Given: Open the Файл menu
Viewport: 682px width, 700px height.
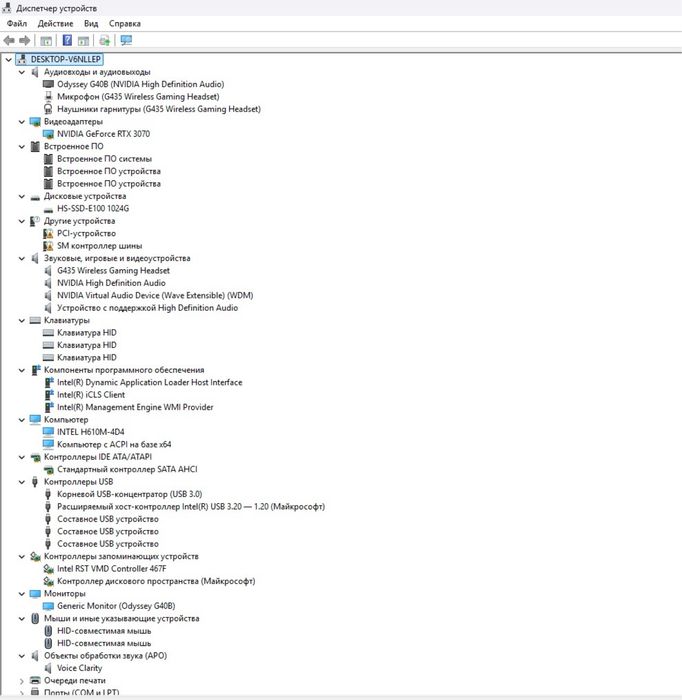Looking at the screenshot, I should point(17,23).
